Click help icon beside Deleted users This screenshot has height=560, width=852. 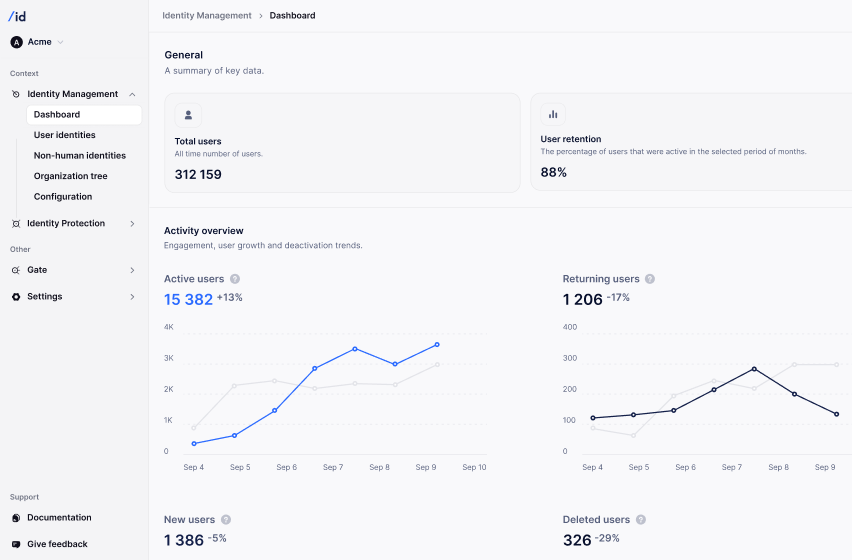click(x=641, y=520)
